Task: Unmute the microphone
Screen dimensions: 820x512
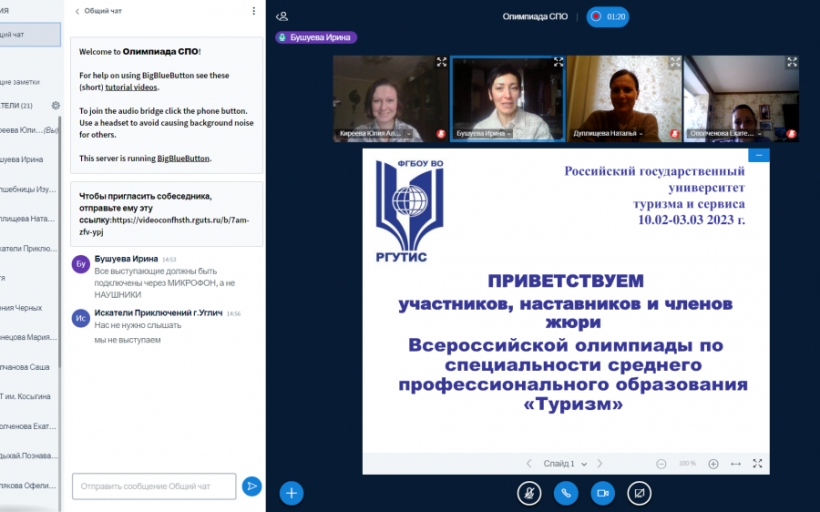Action: pyautogui.click(x=529, y=493)
